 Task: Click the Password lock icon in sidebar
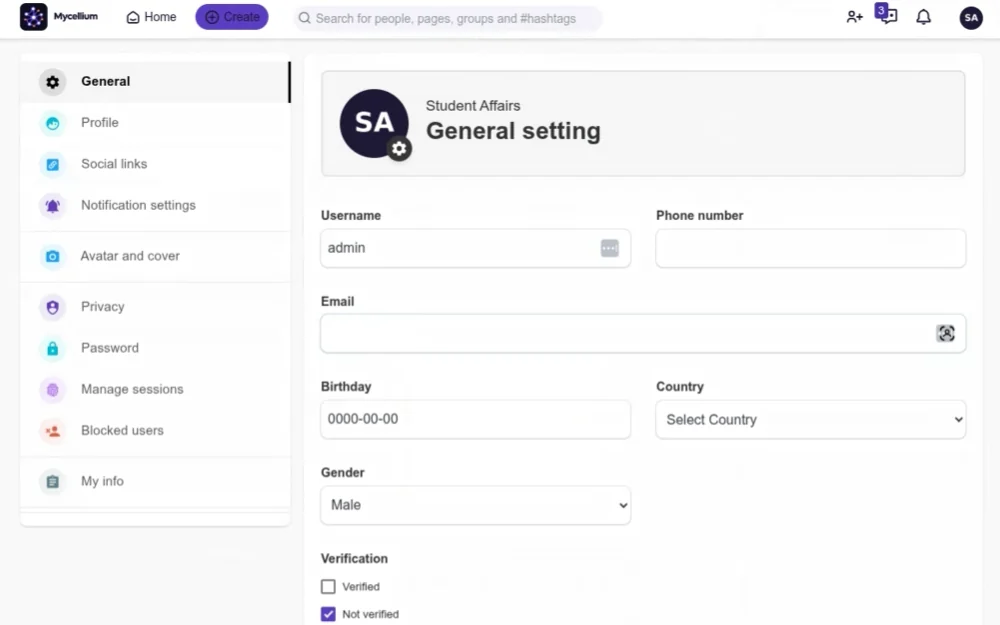pyautogui.click(x=53, y=348)
